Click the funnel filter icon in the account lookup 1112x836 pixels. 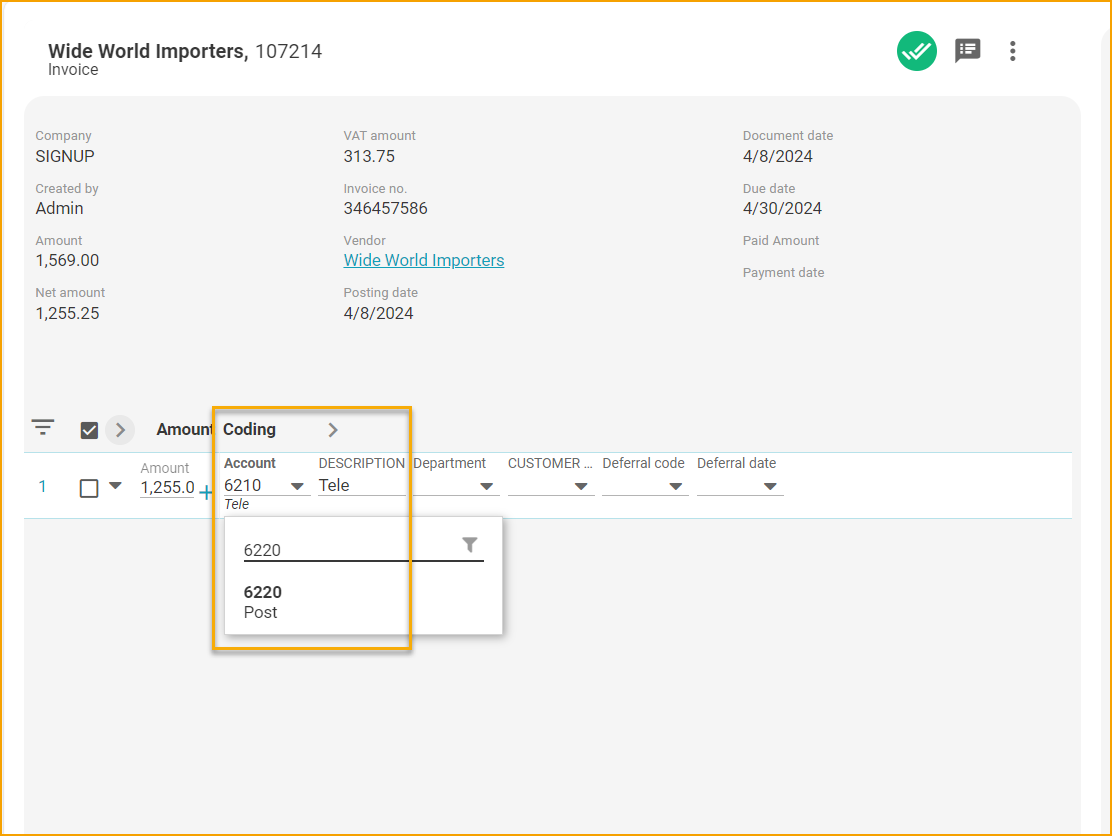[x=469, y=545]
